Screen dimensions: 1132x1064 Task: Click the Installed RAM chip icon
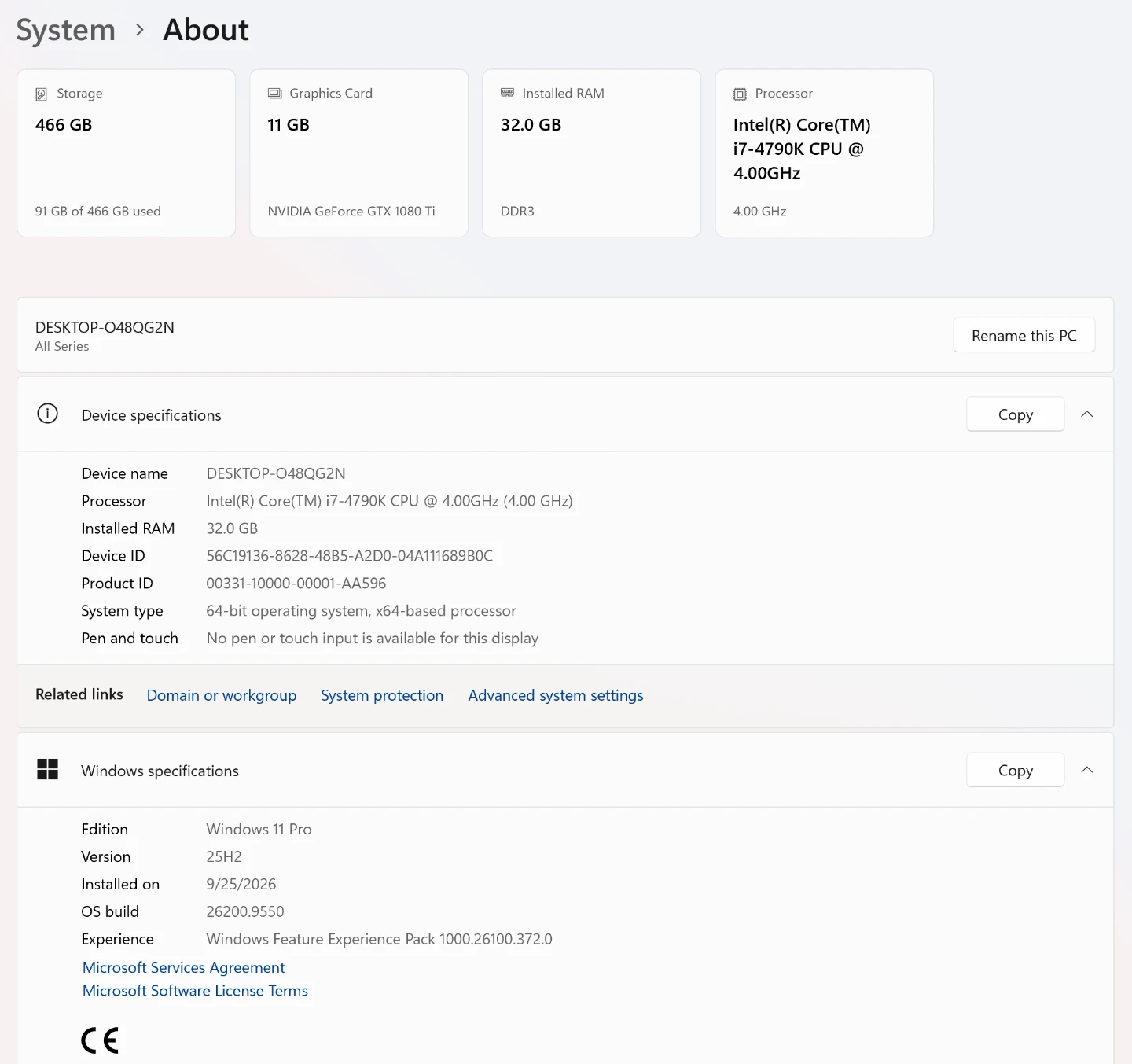click(507, 93)
